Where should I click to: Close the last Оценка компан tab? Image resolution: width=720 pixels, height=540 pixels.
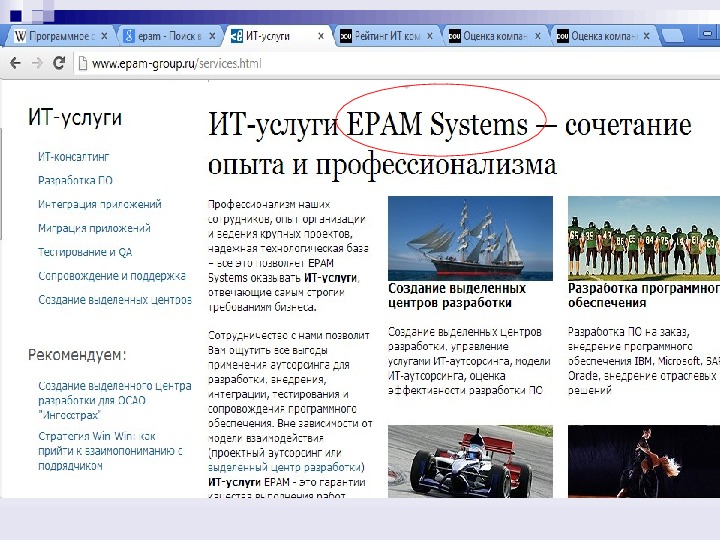[647, 36]
